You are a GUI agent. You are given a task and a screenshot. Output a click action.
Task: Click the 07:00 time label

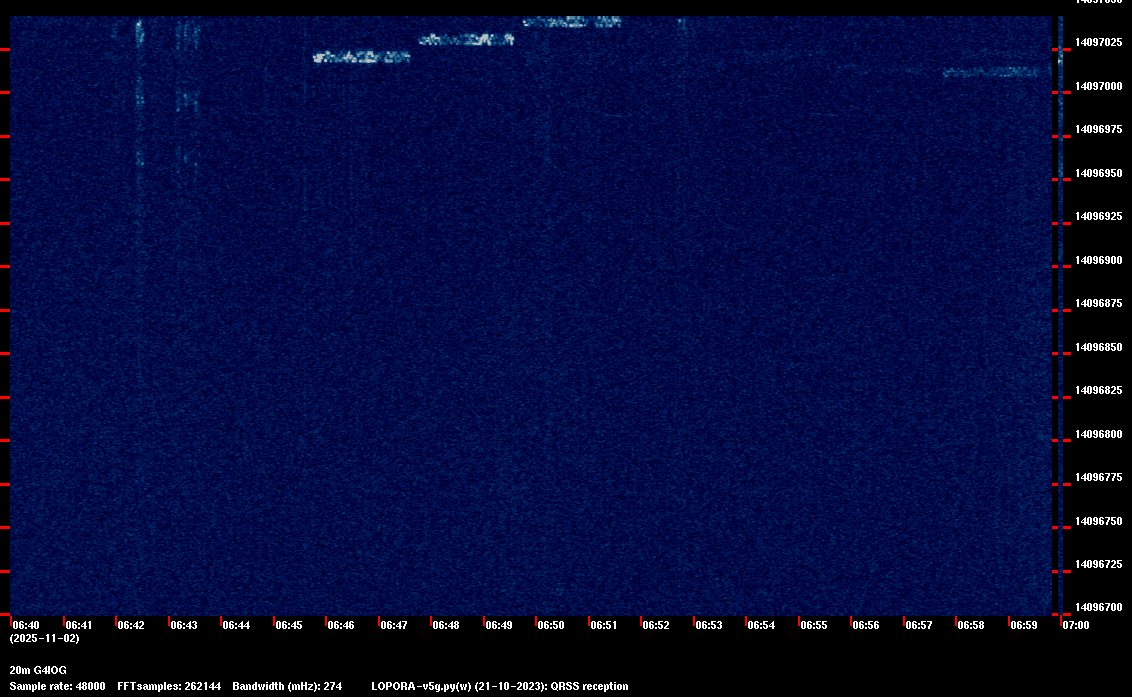pyautogui.click(x=1076, y=625)
